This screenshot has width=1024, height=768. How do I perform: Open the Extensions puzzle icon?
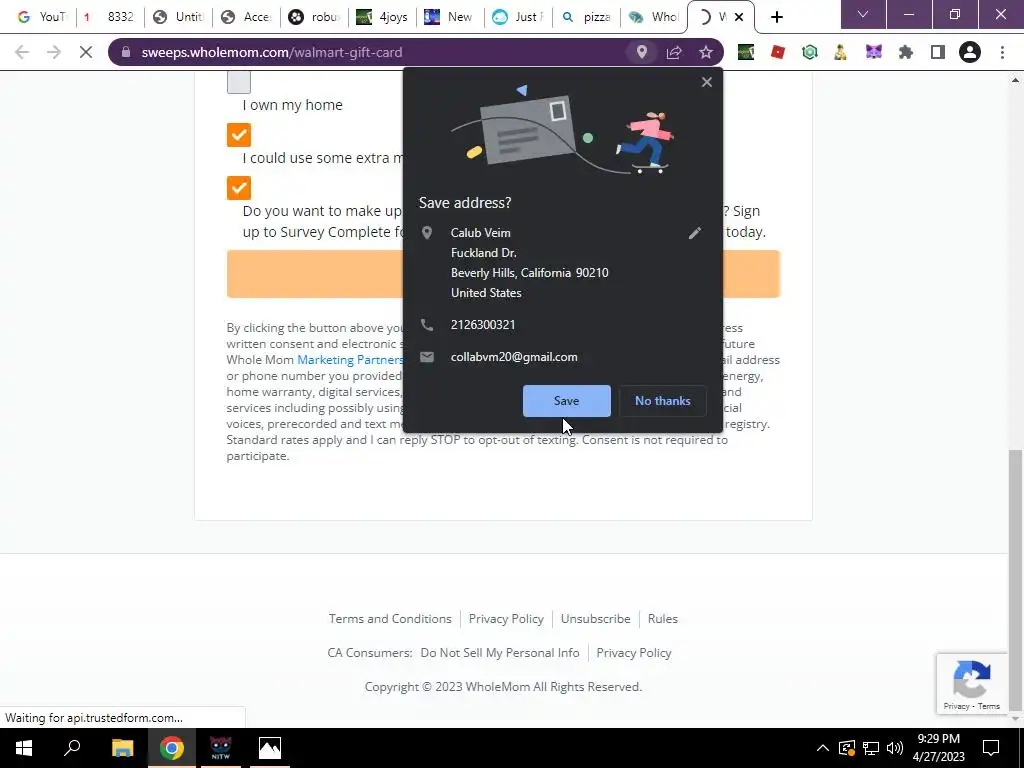pyautogui.click(x=906, y=52)
